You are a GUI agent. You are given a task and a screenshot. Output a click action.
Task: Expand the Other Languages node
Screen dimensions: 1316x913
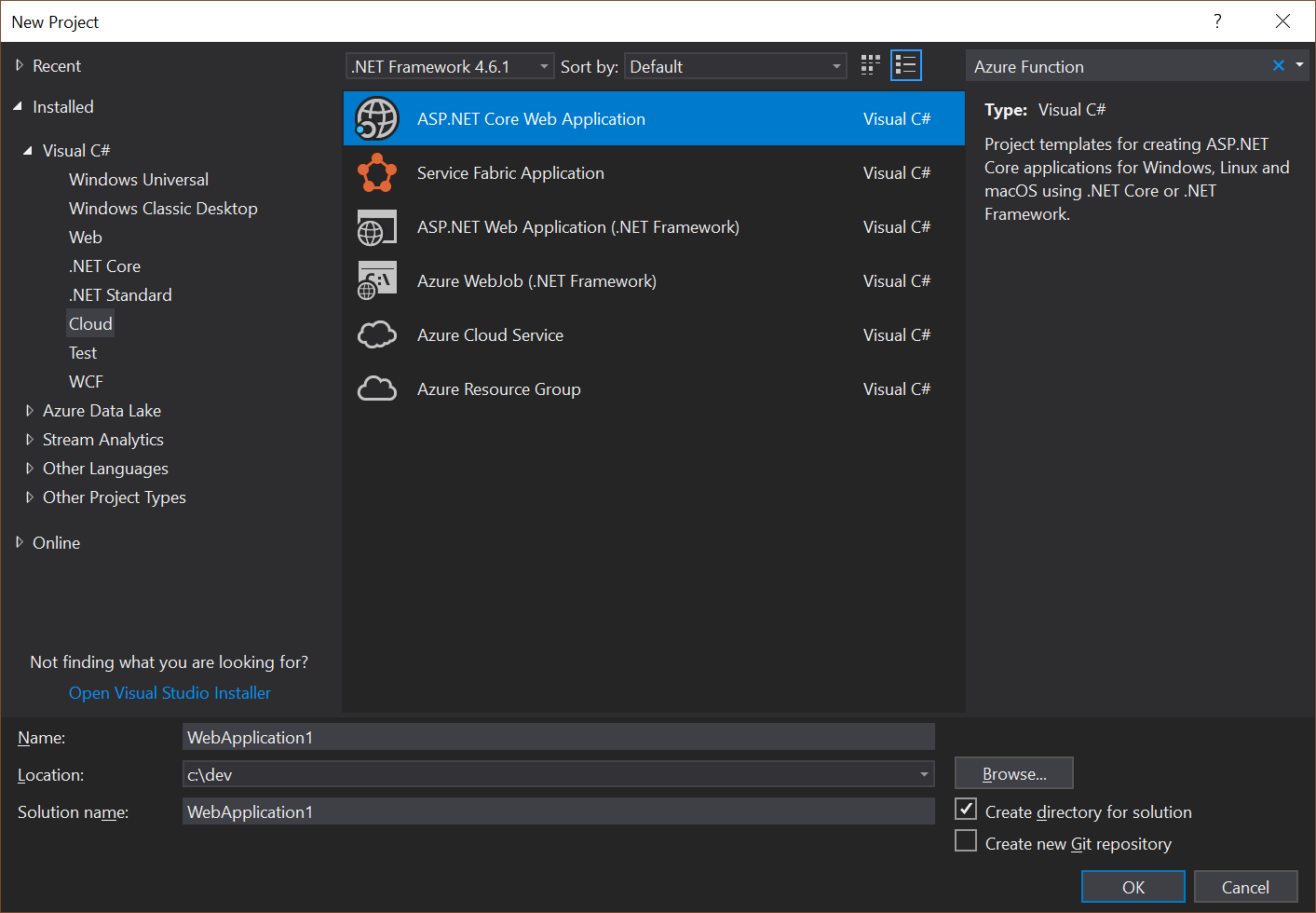pos(30,468)
